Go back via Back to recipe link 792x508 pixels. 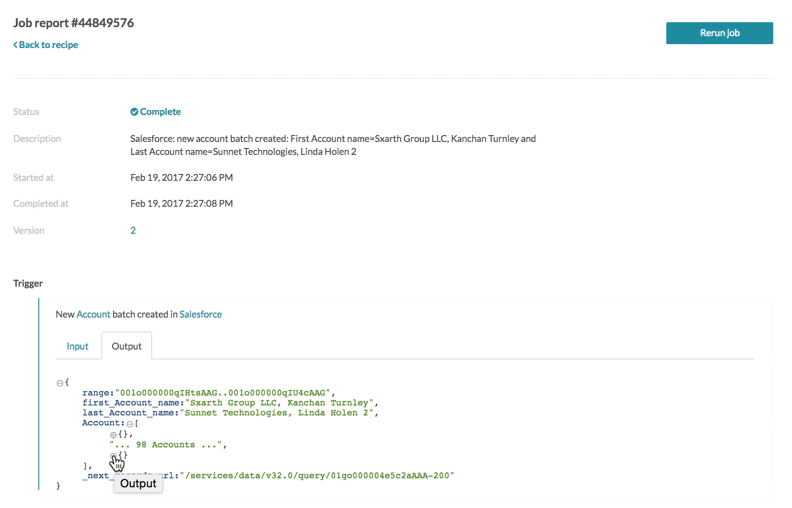point(45,45)
